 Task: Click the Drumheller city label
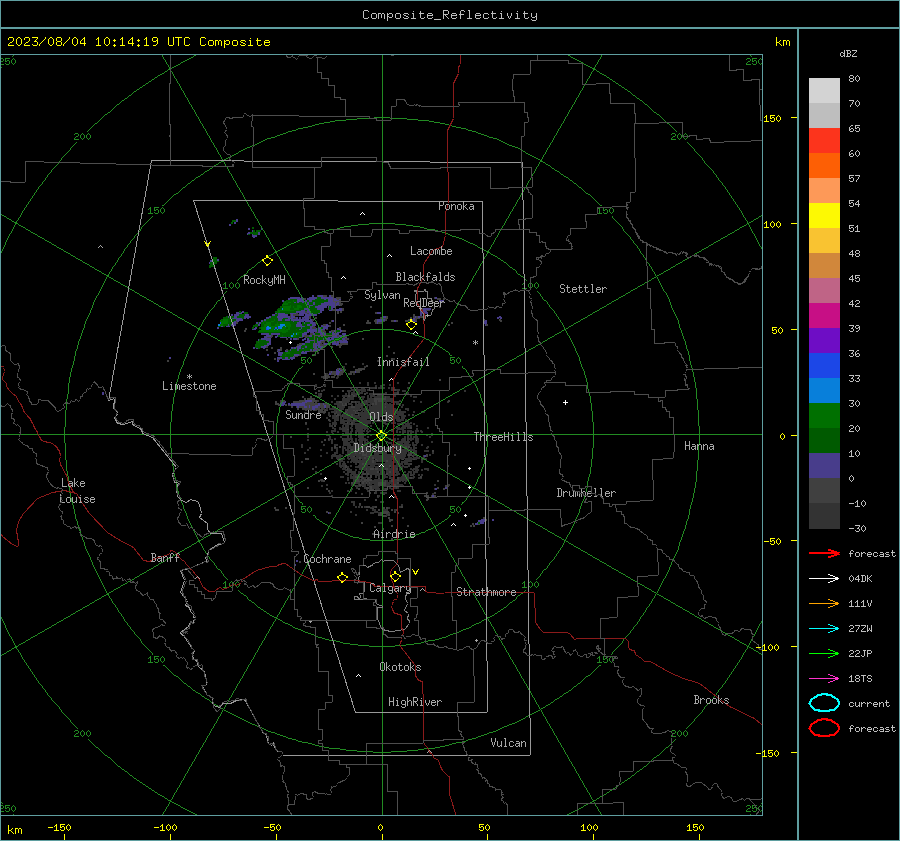(586, 493)
